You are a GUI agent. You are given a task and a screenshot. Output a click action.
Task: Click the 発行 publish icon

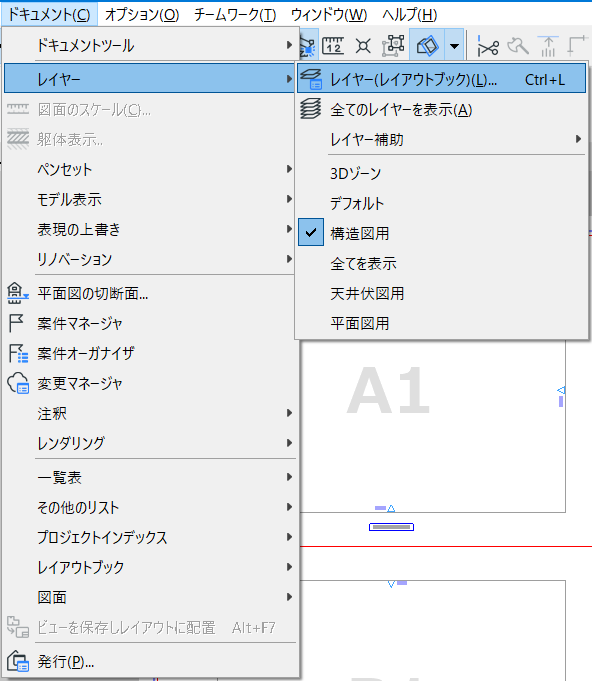18,661
